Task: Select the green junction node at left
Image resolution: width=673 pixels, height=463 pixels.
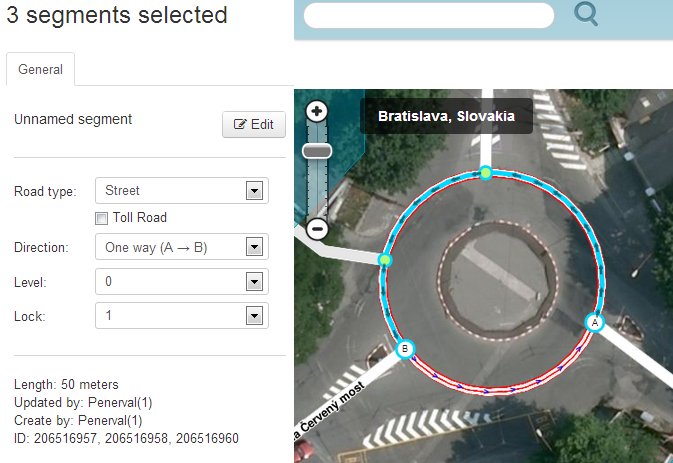Action: pos(385,260)
